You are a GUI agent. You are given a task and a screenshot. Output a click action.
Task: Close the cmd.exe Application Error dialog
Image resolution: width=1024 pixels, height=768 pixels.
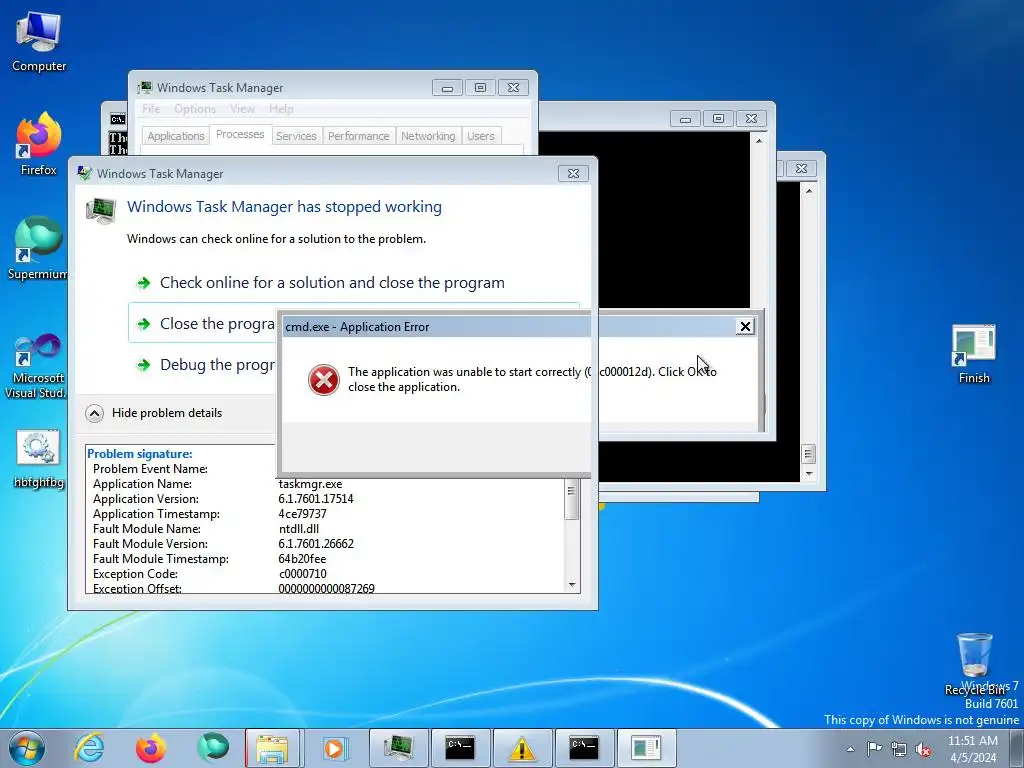point(745,327)
